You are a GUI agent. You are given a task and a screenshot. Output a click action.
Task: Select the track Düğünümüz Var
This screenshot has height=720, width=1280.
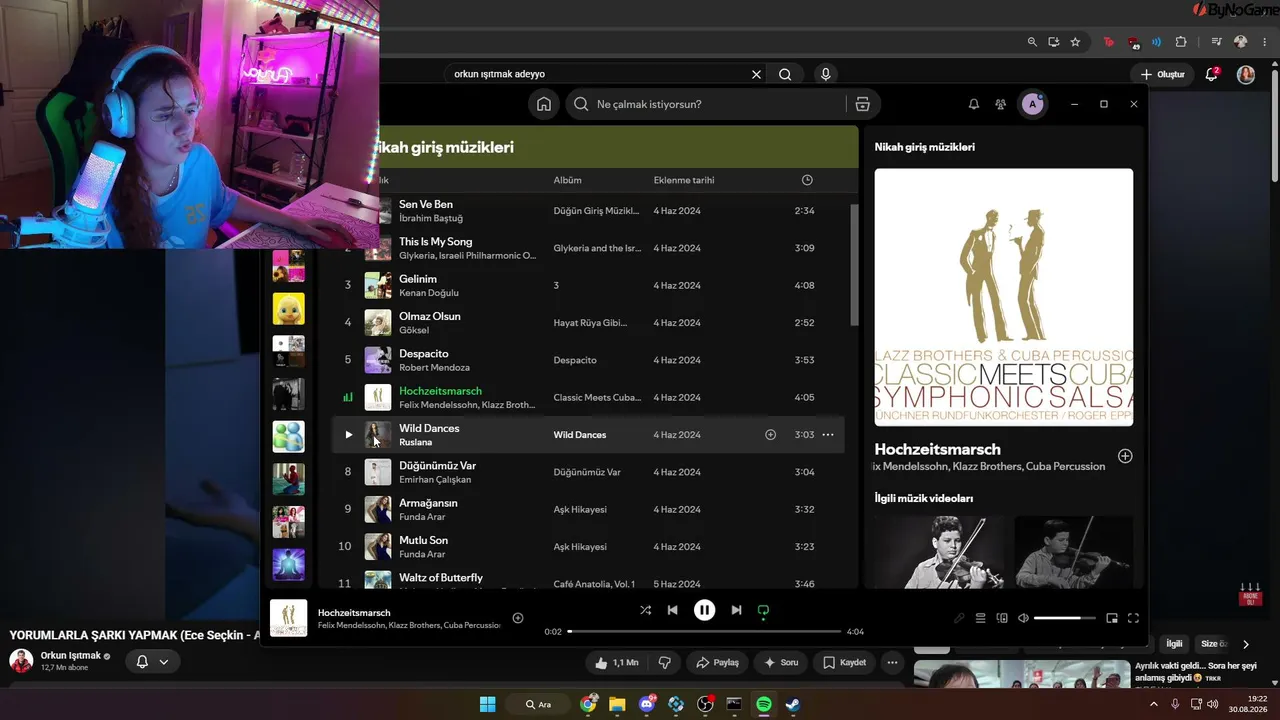pos(437,465)
